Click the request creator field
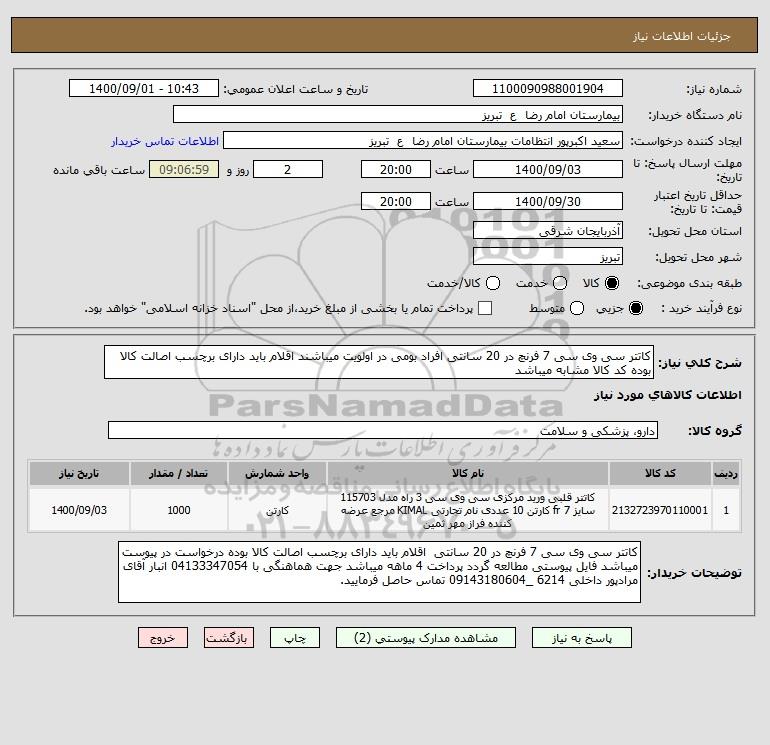 pyautogui.click(x=423, y=141)
